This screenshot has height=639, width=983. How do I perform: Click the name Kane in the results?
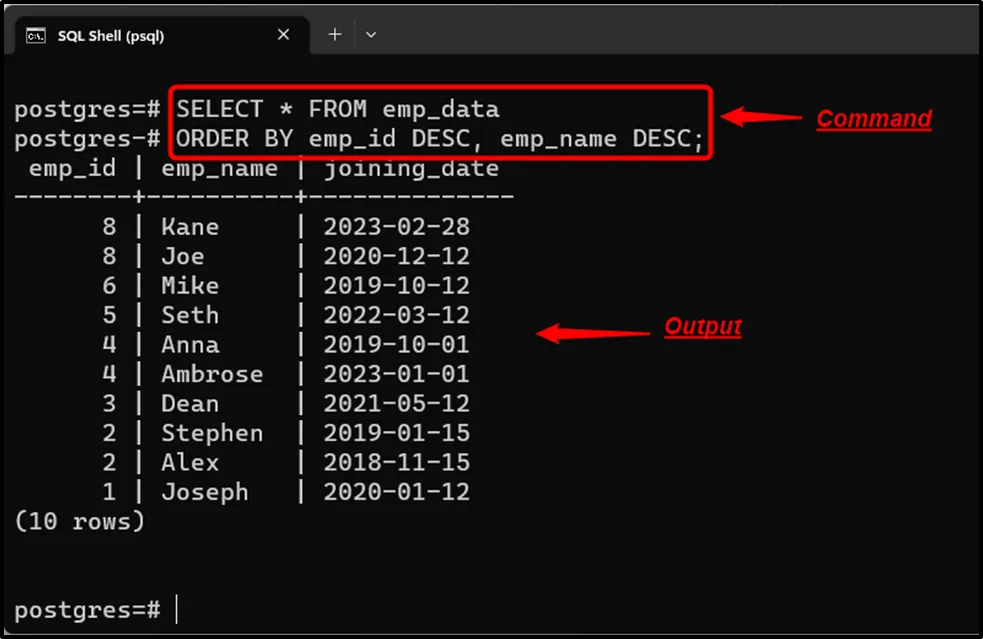click(190, 227)
